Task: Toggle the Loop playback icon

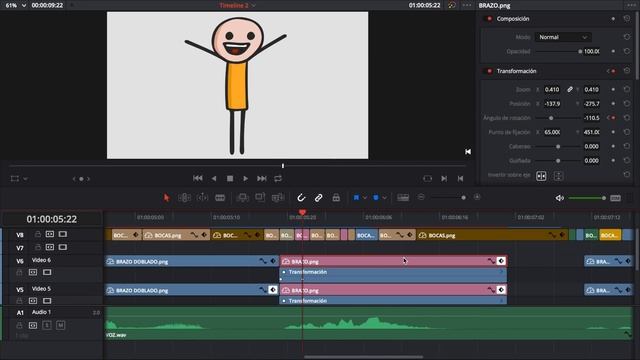Action: tap(278, 178)
